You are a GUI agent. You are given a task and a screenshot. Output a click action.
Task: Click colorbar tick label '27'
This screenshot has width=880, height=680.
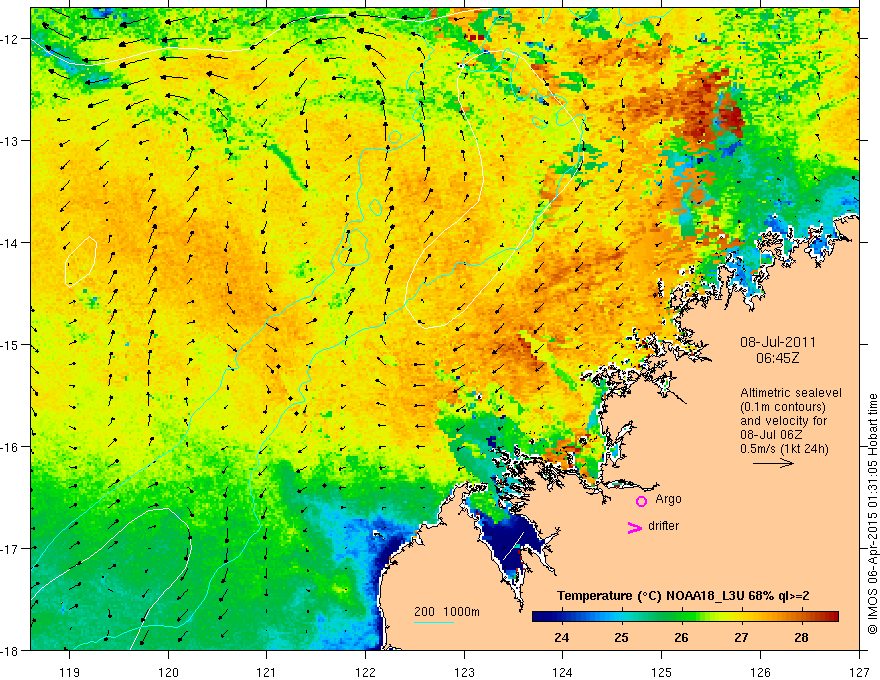click(741, 637)
